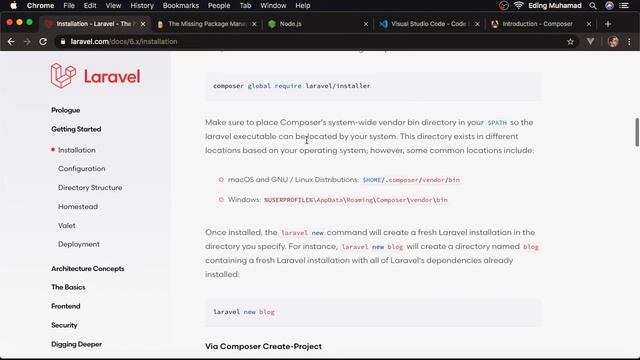The height and width of the screenshot is (360, 640).
Task: Click the page vertical scrollbar thumb
Action: tap(636, 132)
